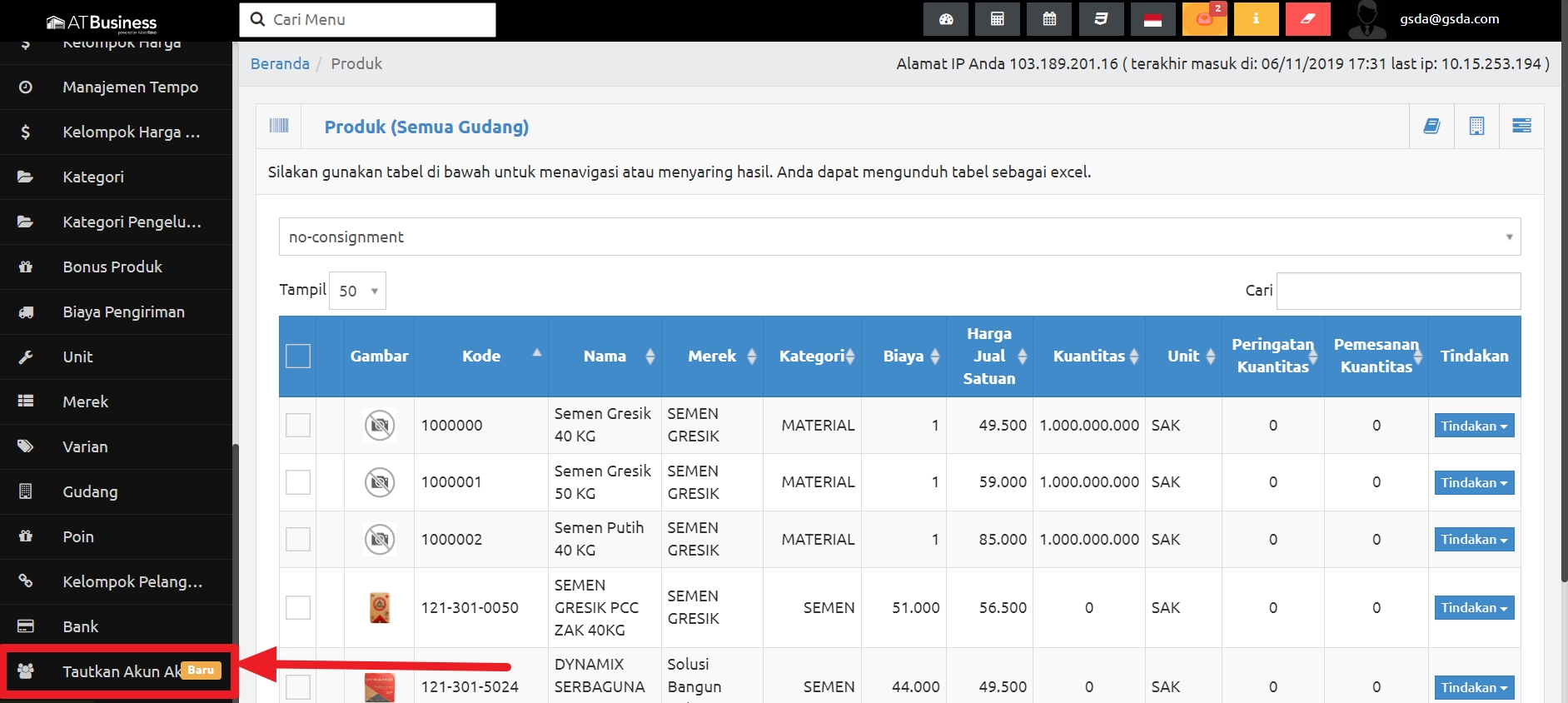Open Poin in sidebar

[116, 536]
